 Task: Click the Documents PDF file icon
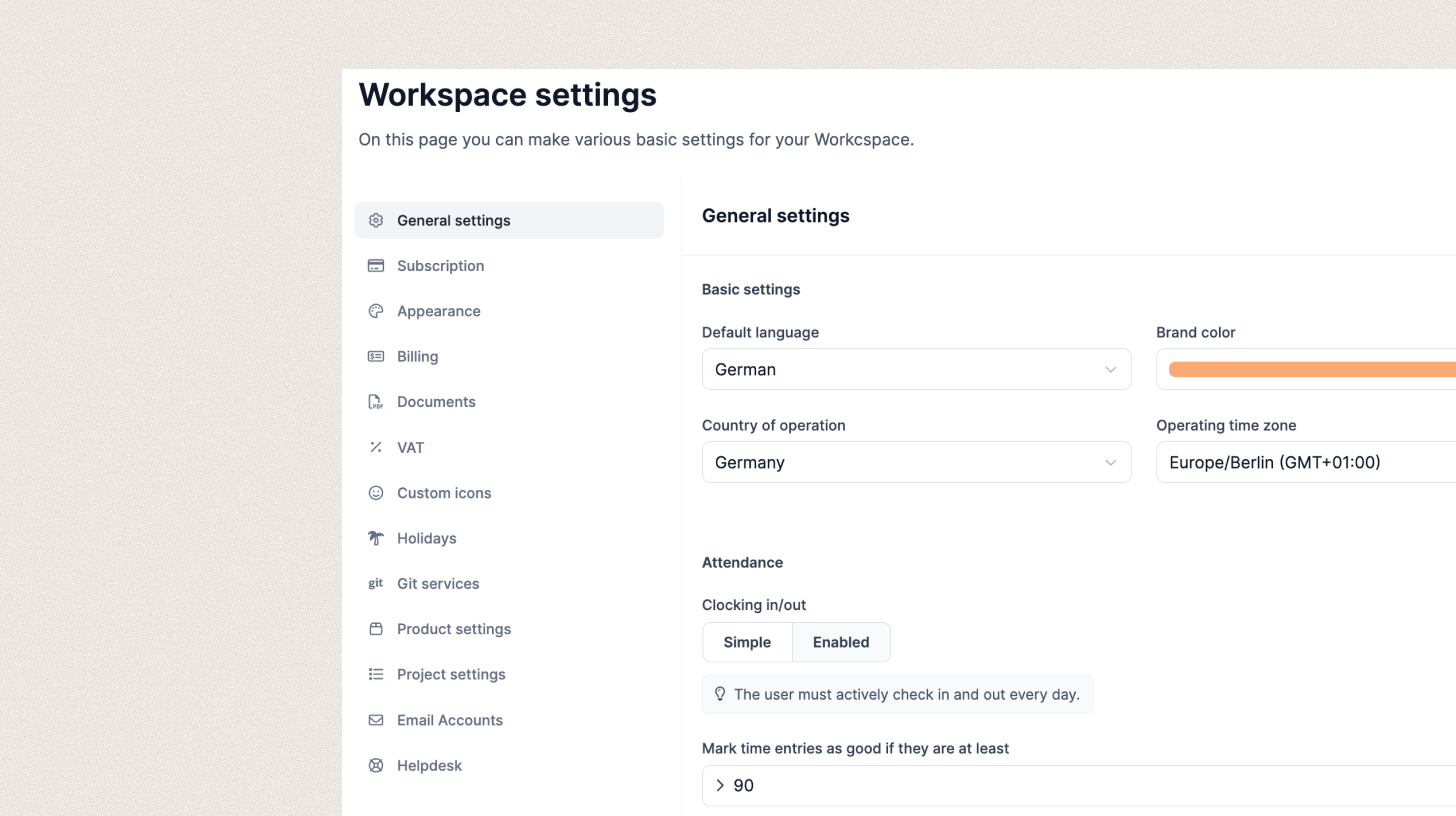click(376, 402)
